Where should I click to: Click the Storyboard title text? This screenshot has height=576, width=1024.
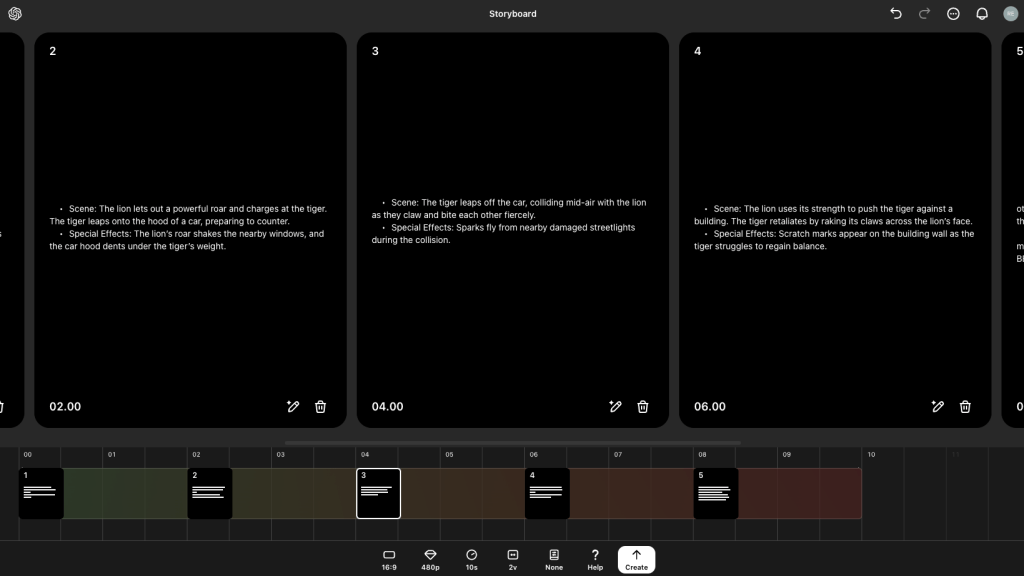point(513,14)
